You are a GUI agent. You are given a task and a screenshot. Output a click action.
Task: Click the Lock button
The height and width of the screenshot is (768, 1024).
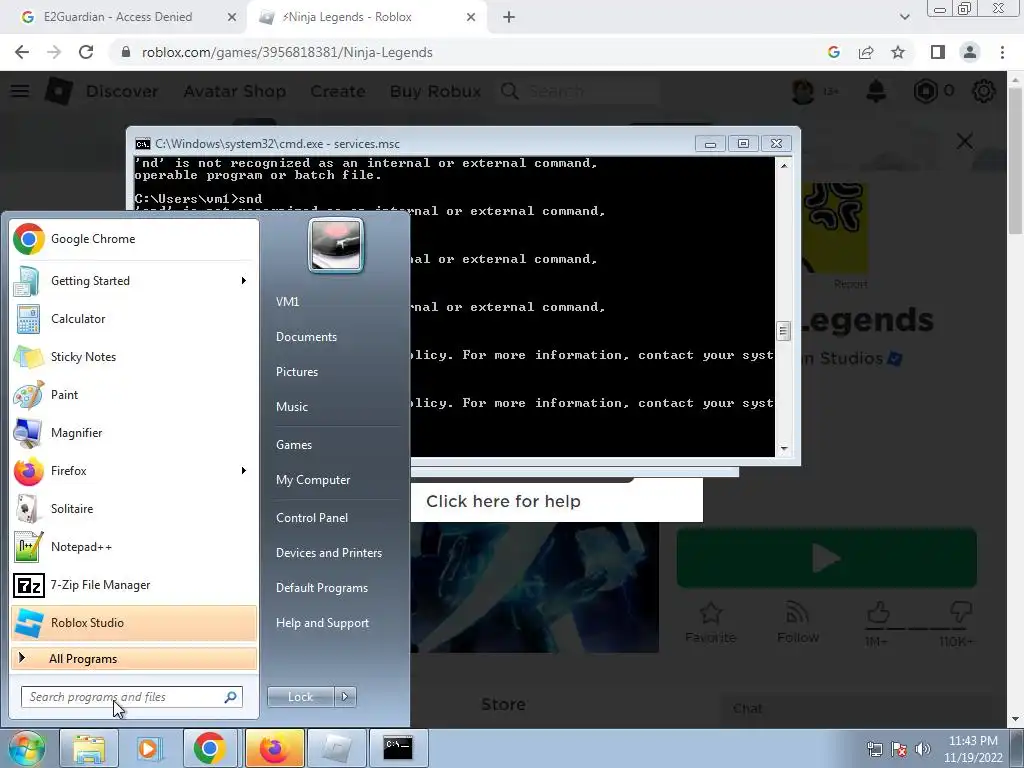[300, 697]
